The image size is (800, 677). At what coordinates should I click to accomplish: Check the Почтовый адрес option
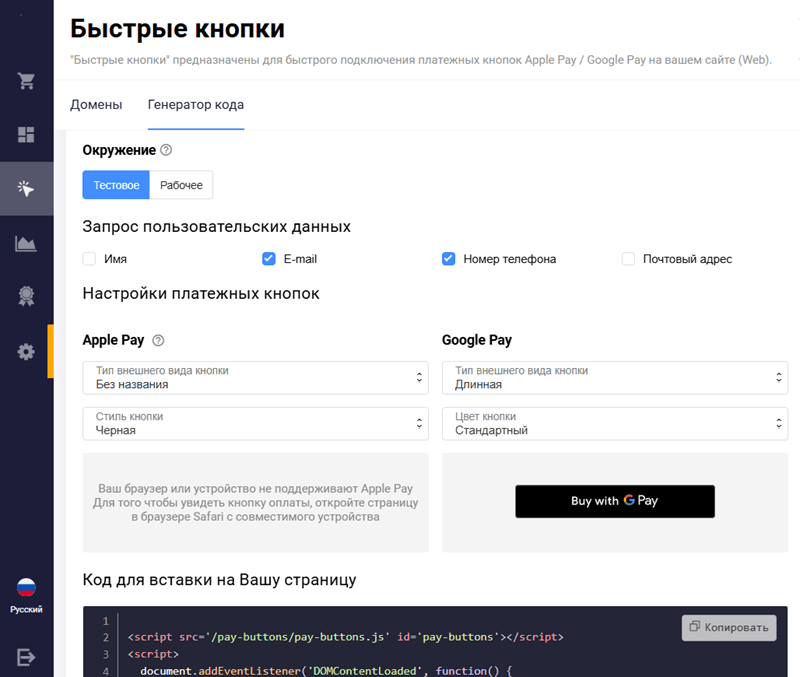[x=628, y=258]
